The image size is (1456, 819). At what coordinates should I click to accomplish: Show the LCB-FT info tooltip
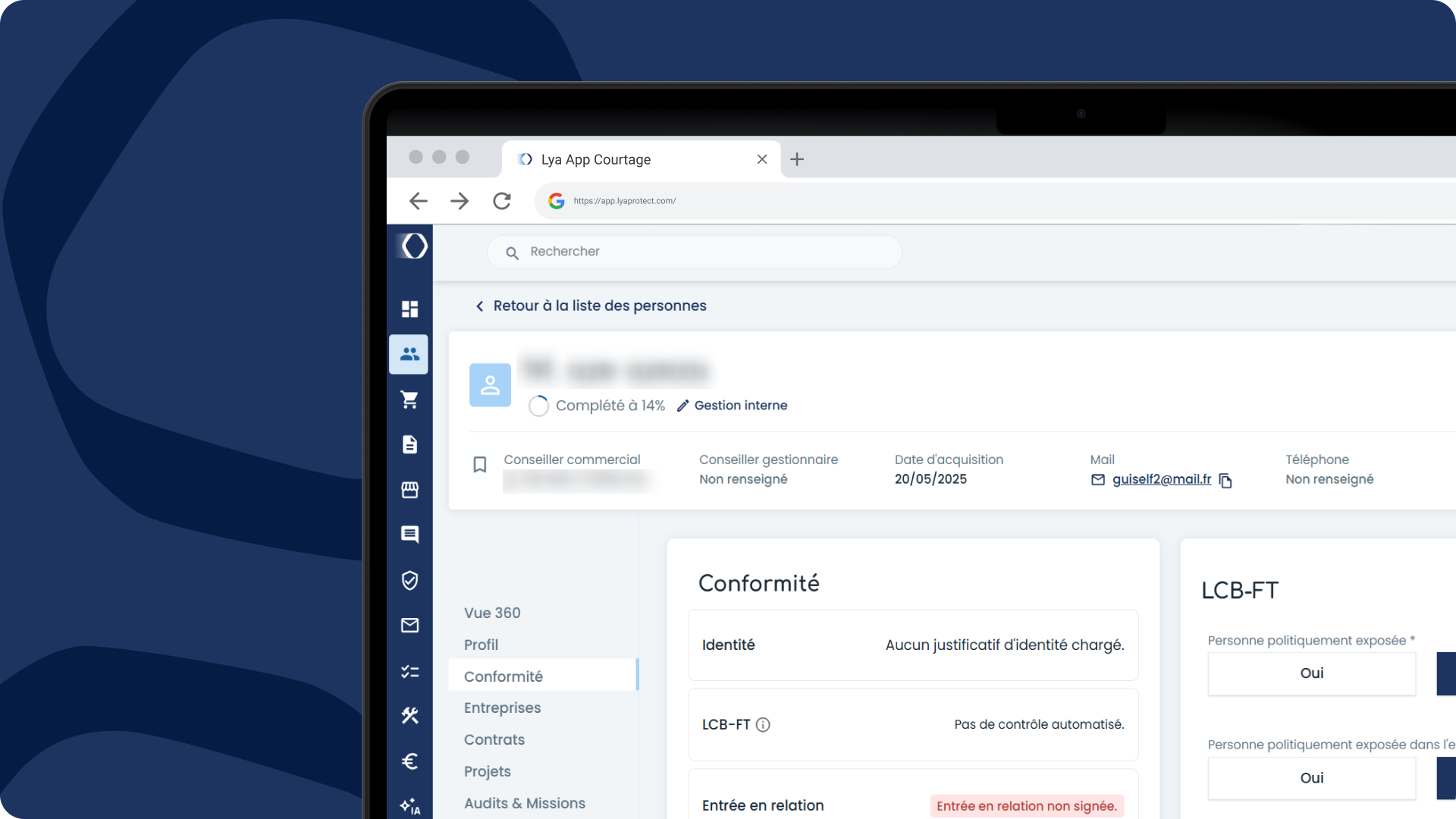[763, 724]
